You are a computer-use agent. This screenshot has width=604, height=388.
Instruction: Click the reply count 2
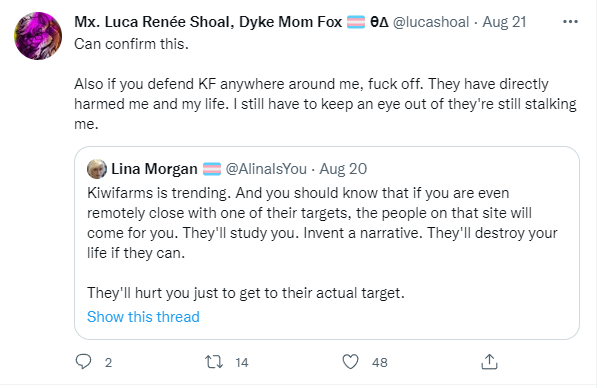click(108, 363)
